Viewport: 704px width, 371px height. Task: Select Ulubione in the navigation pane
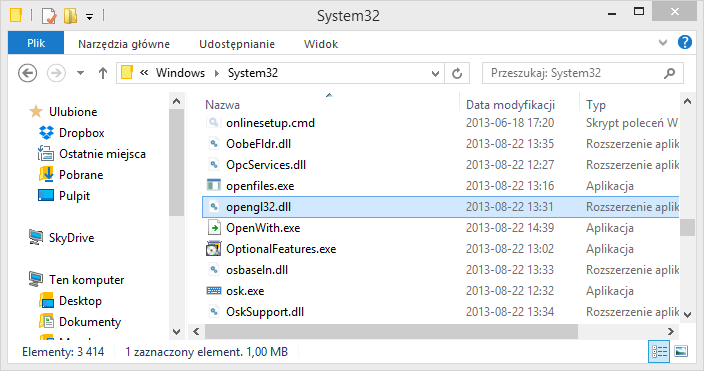click(x=73, y=111)
